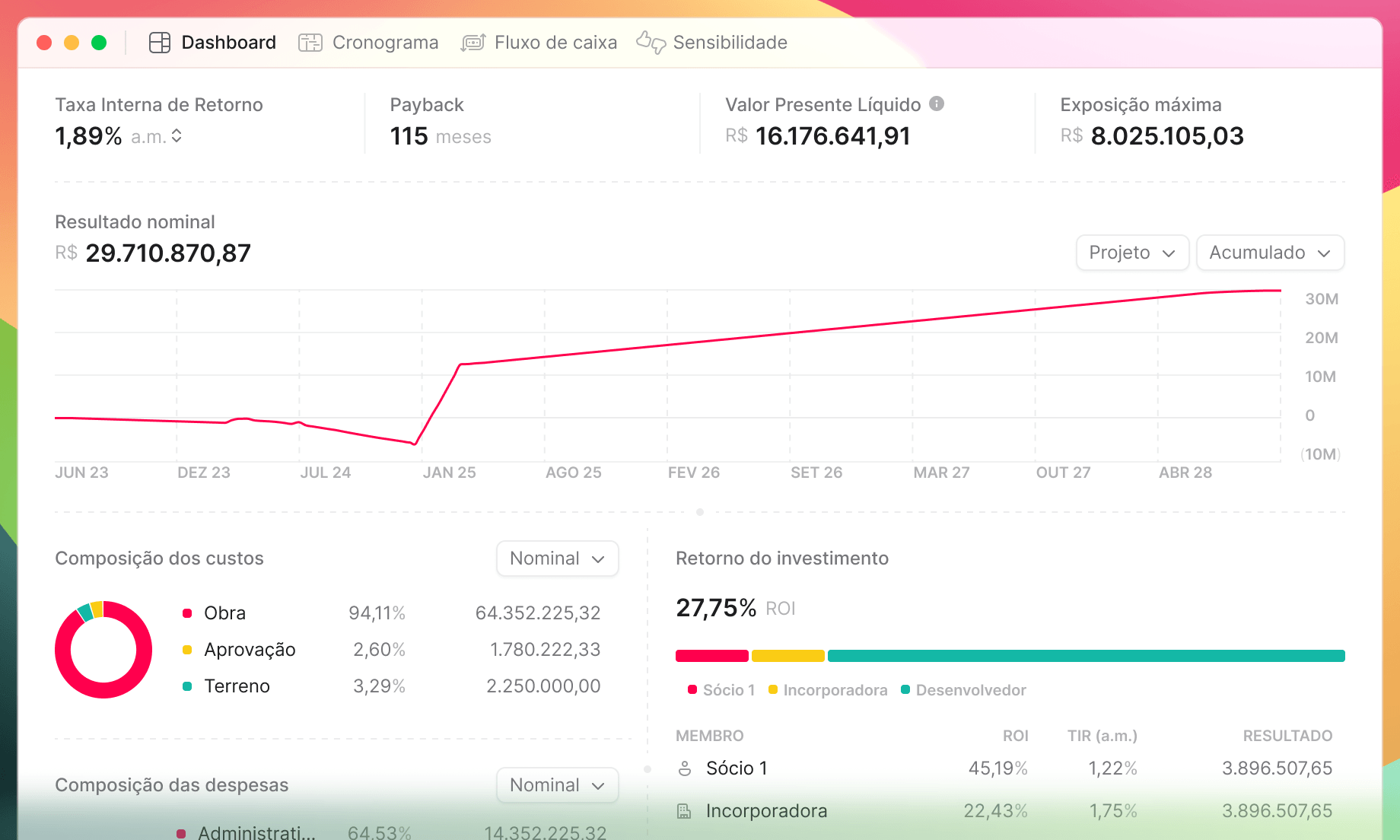Click the teal Desenvolvedor ROI bar segment

point(1087,656)
